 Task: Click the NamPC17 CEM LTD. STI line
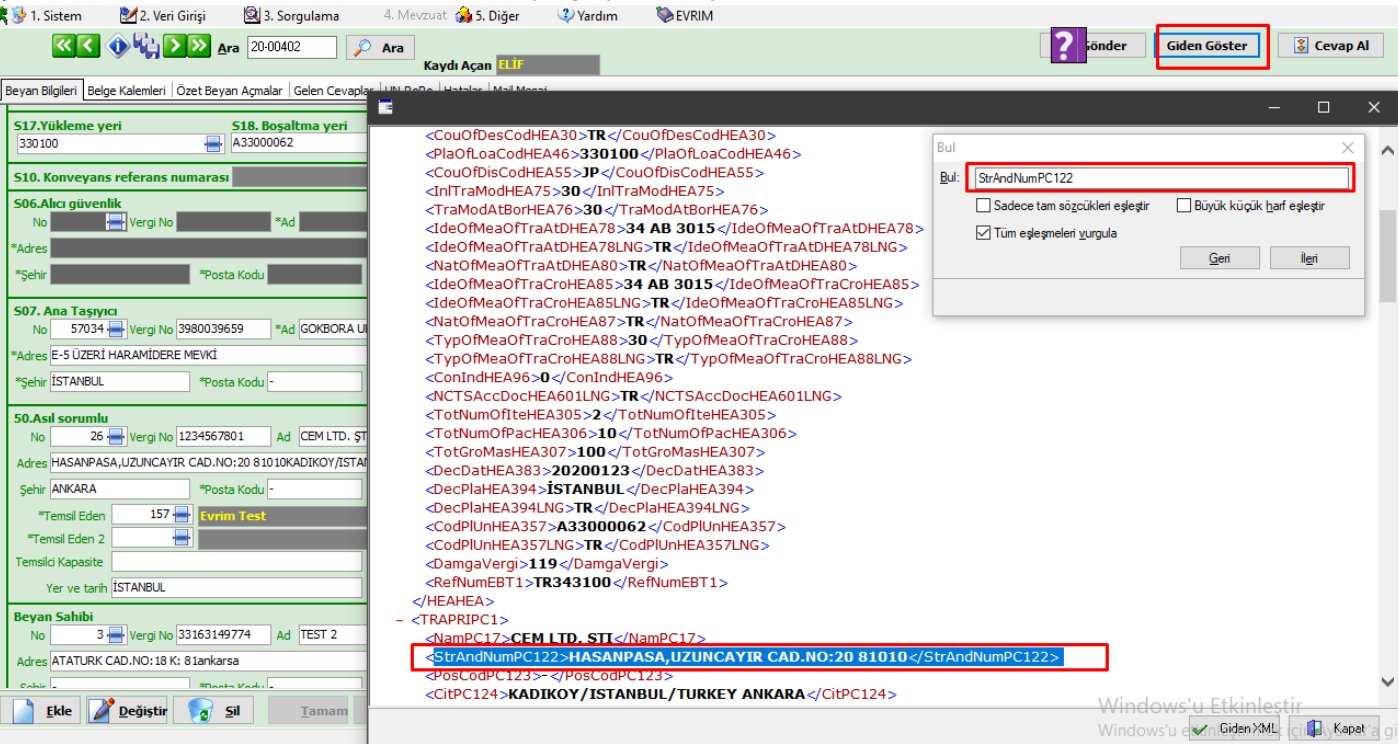[566, 638]
